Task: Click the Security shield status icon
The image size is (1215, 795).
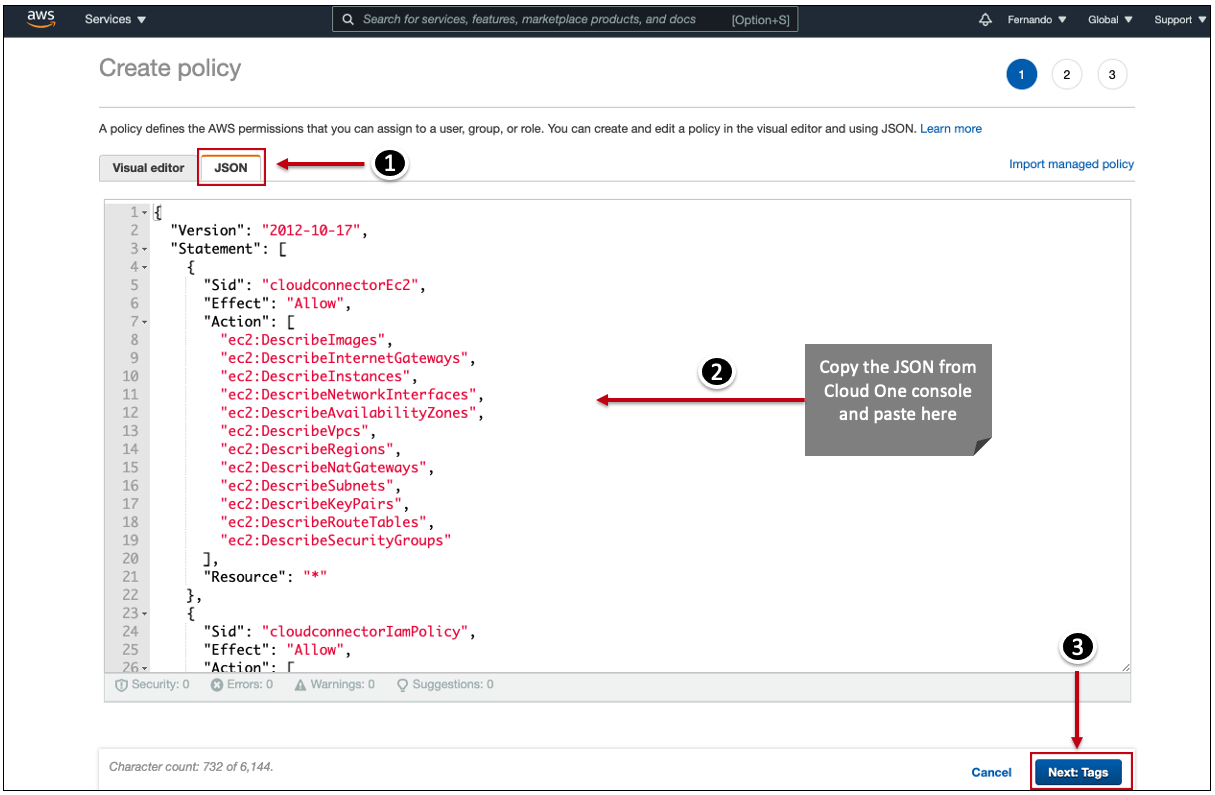Action: [x=121, y=685]
